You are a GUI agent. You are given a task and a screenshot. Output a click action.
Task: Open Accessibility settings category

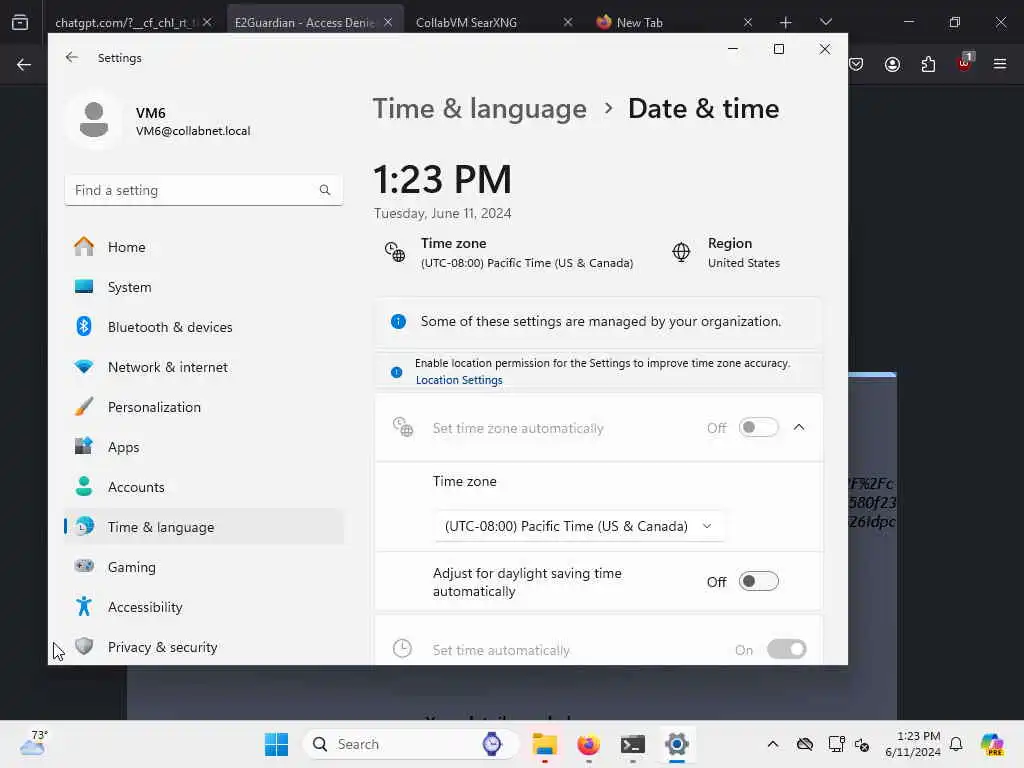204,607
